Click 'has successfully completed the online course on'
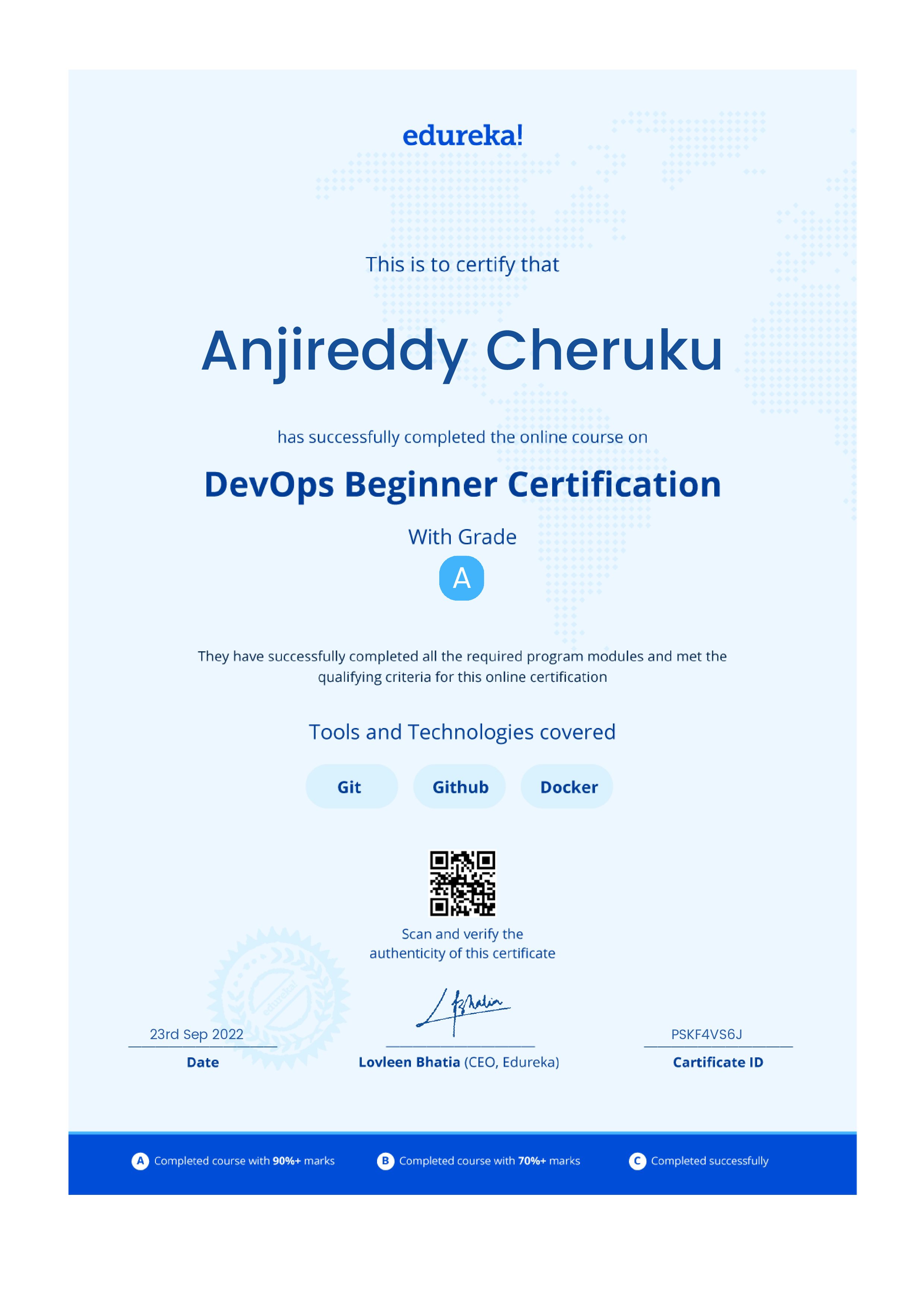 tap(462, 437)
